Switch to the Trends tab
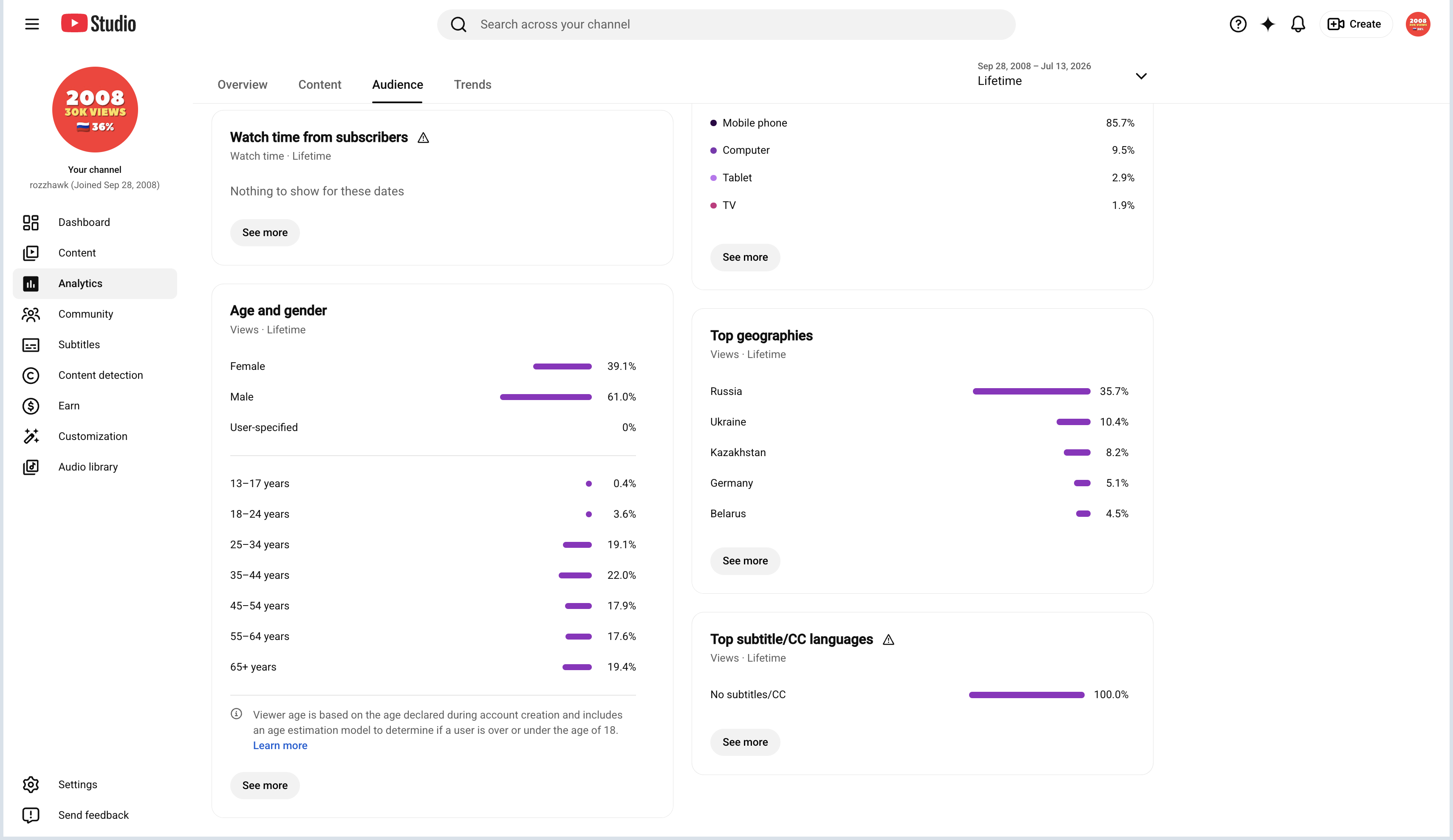 coord(472,85)
